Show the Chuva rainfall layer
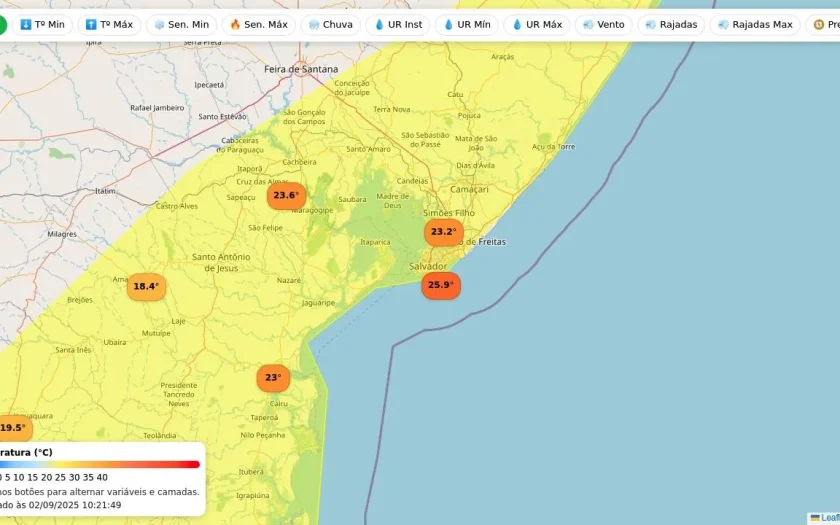The image size is (840, 525). (x=331, y=25)
